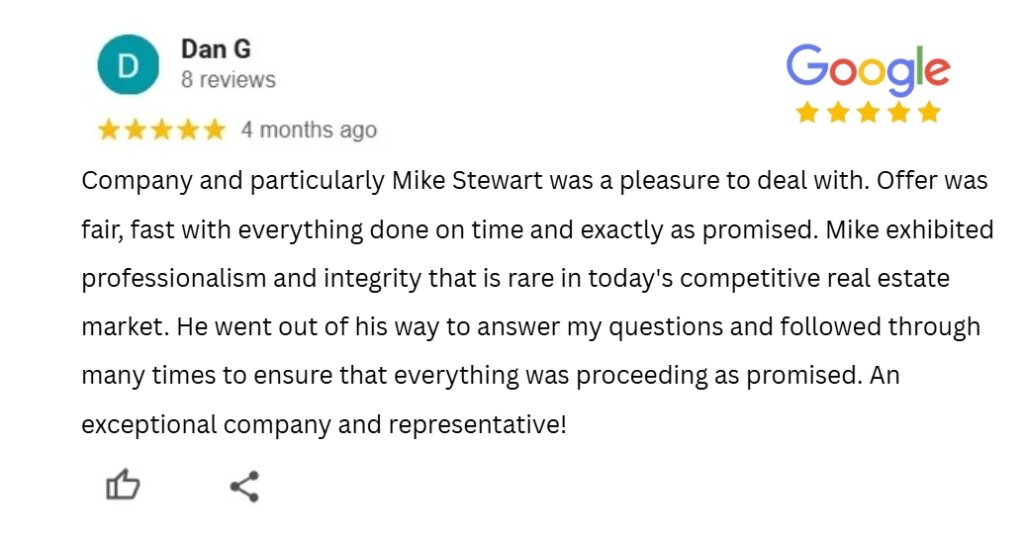
Task: Like the review with the thumbs-up icon
Action: tap(123, 485)
